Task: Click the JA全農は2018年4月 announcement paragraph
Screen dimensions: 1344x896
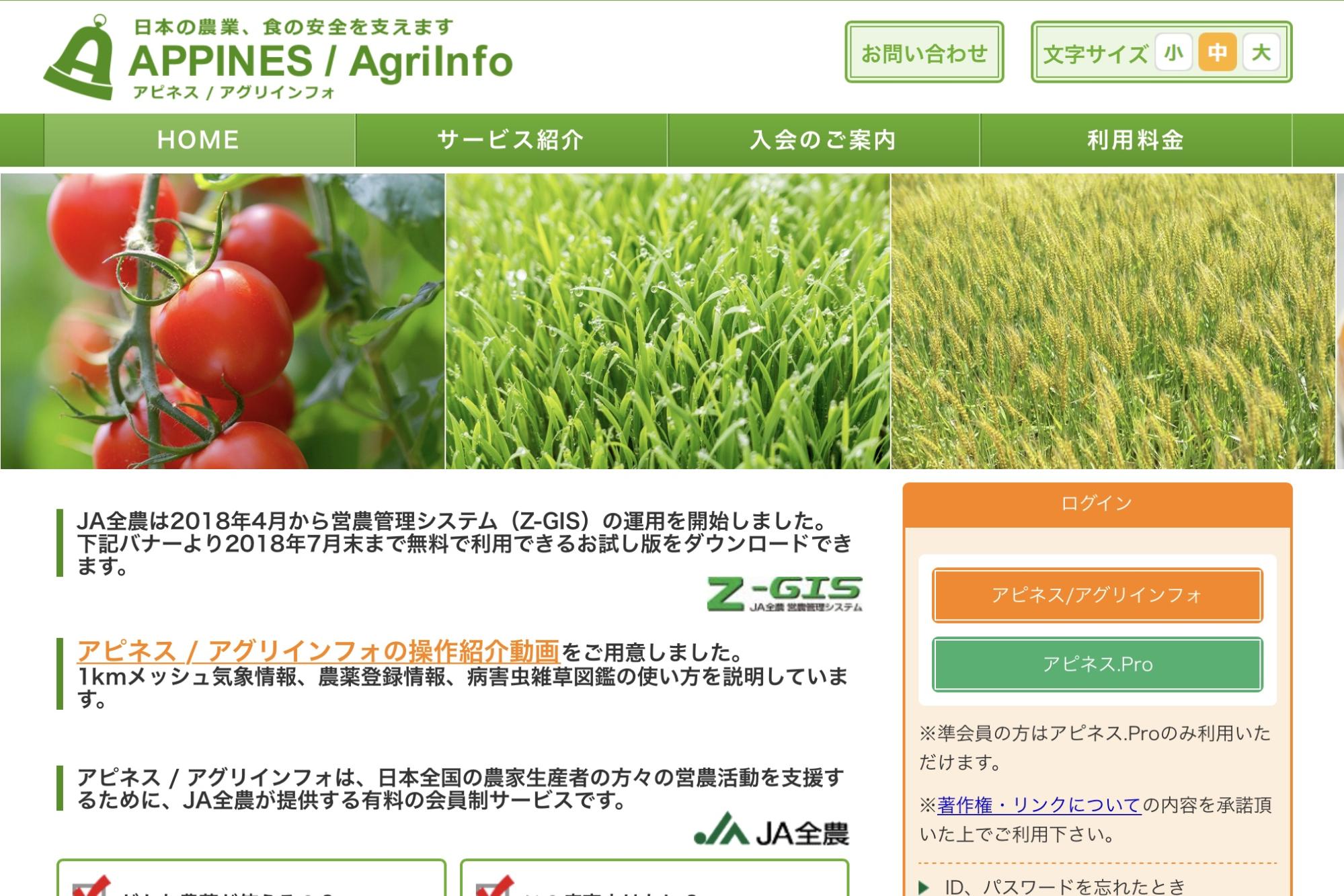Action: (464, 543)
